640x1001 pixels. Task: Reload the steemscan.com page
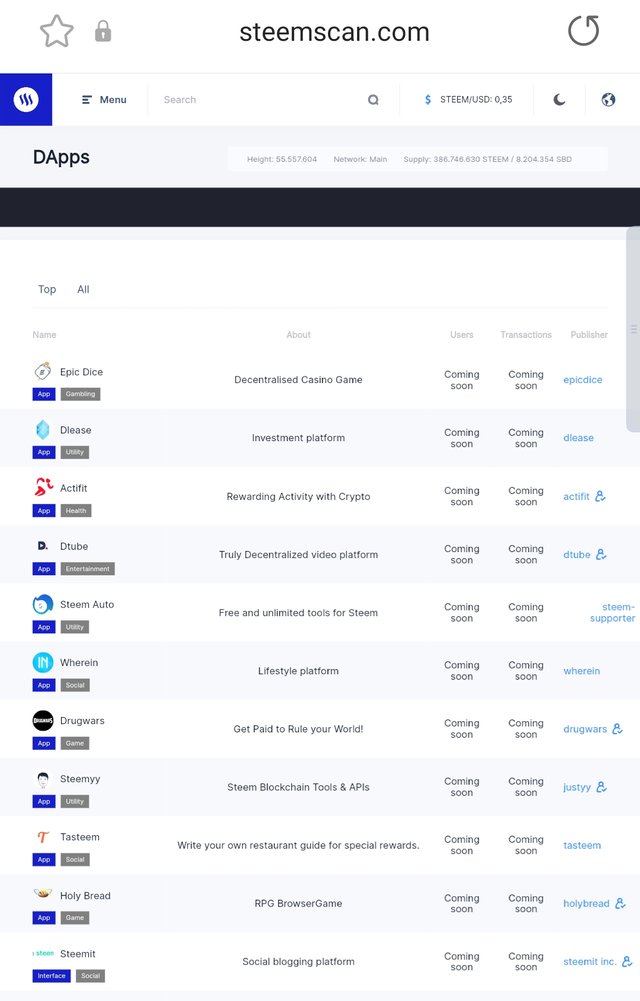(584, 31)
